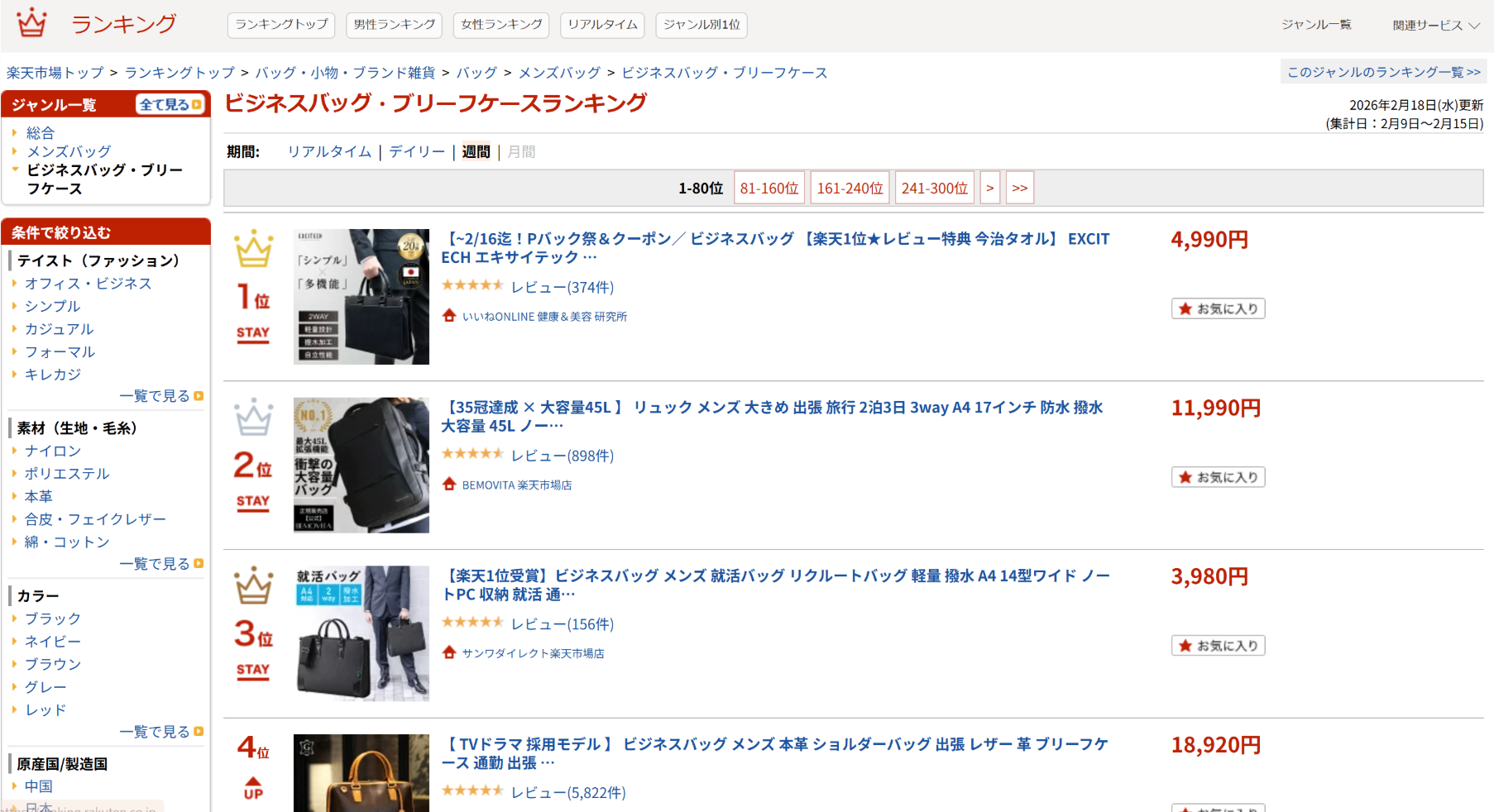Image resolution: width=1494 pixels, height=812 pixels.
Task: Filter by ネイビー color
Action: [x=53, y=642]
